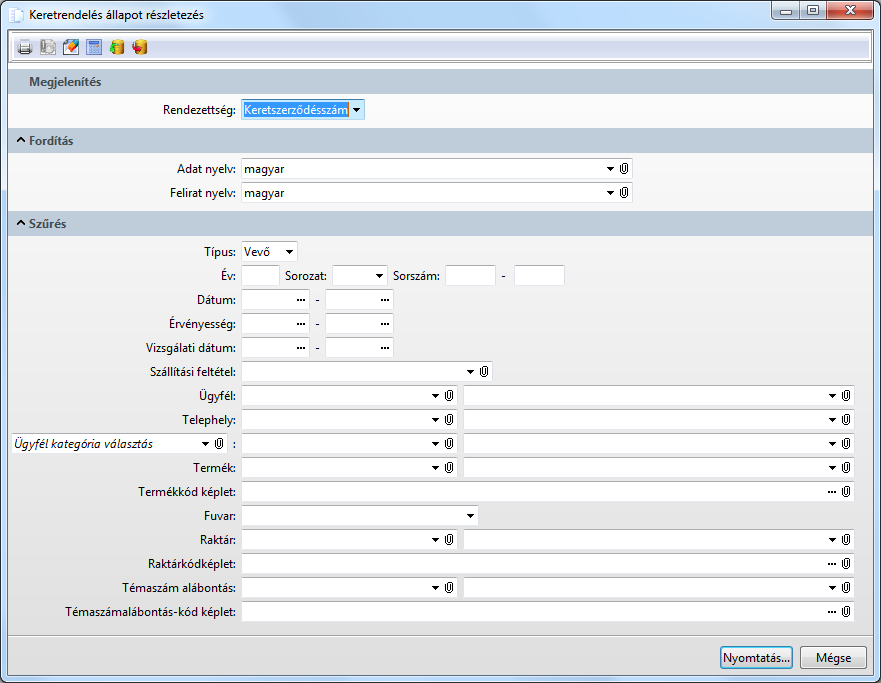Click into the Raktárkódképlet text field
881x683 pixels.
coord(530,564)
